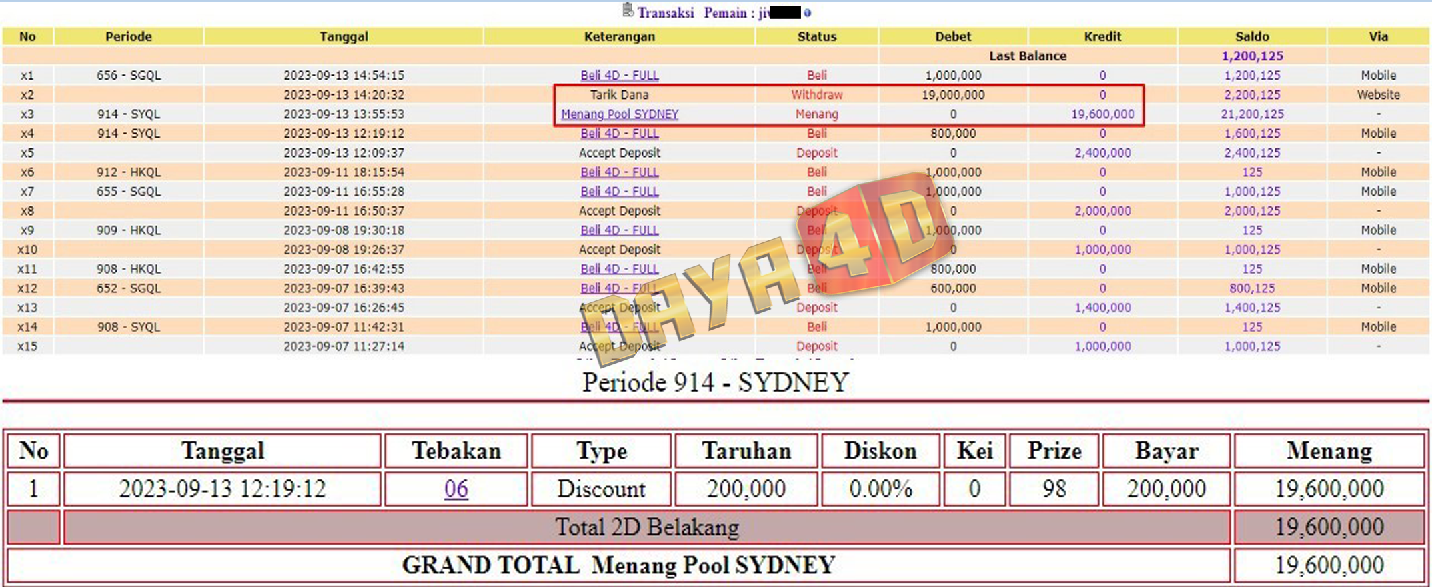Select the Last Balance value 1,200,125
The height and width of the screenshot is (587, 1432).
[1252, 56]
